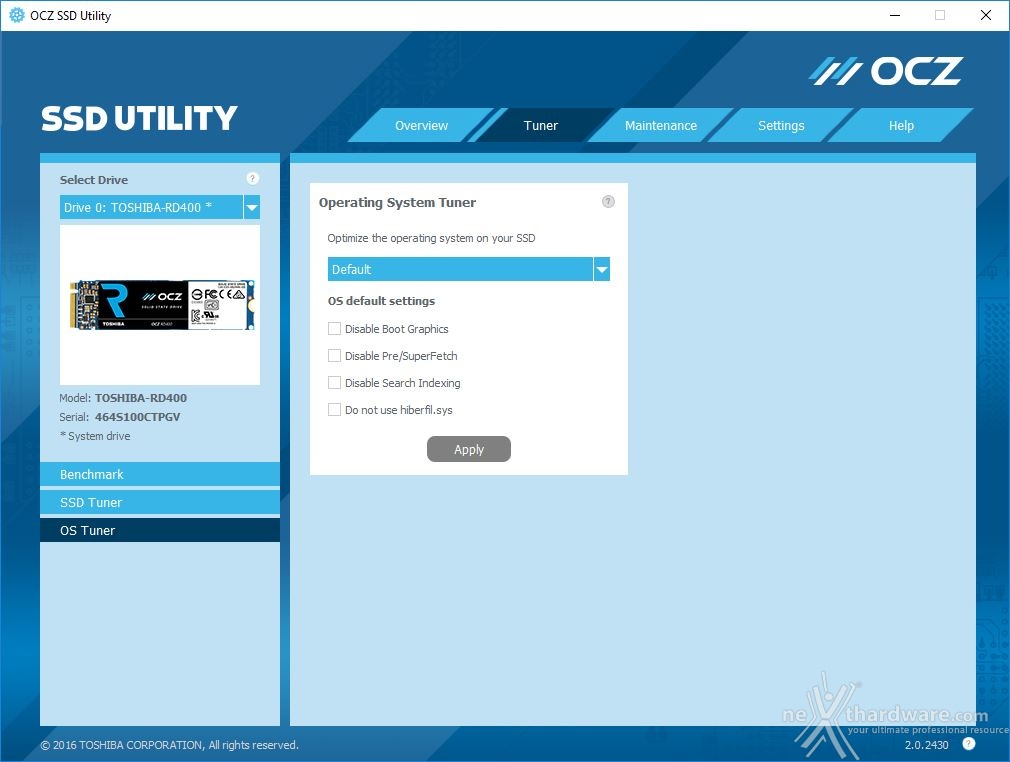Click the model name TOSHIBA-RD400
The image size is (1010, 762).
[140, 398]
